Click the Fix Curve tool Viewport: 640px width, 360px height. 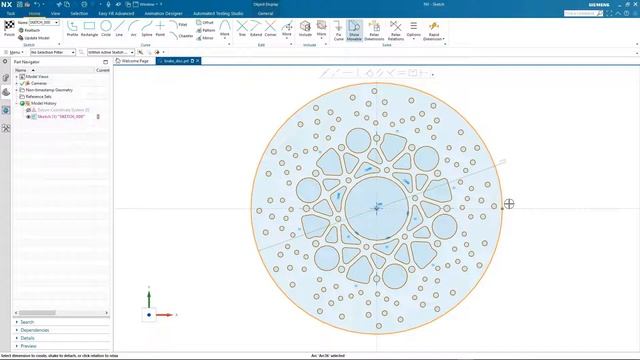tap(338, 30)
